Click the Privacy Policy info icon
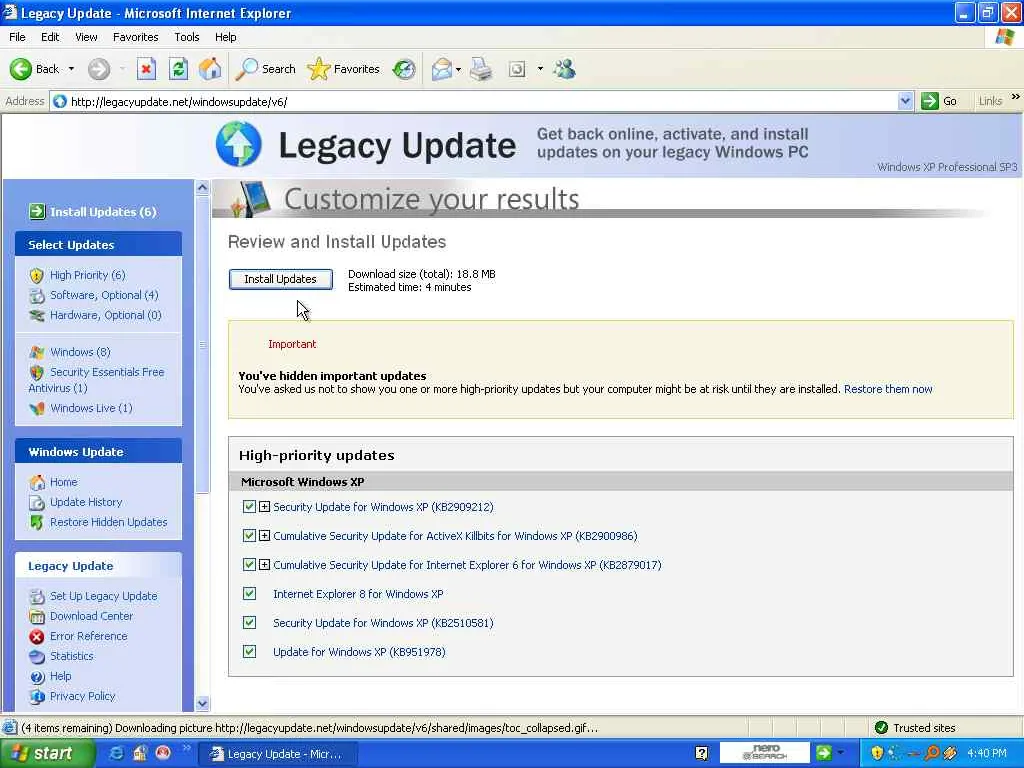This screenshot has height=768, width=1024. click(x=37, y=696)
